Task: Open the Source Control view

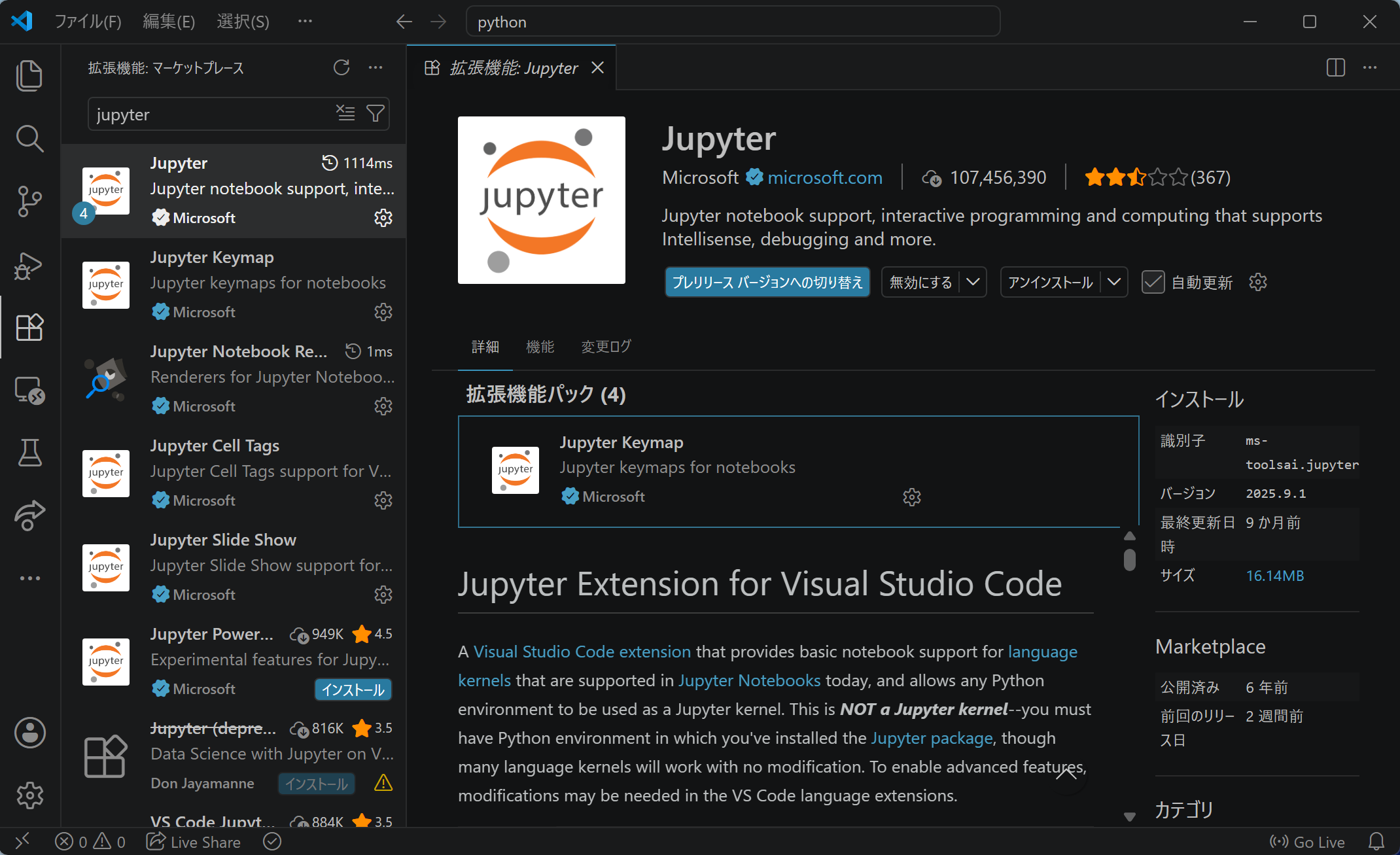Action: point(29,201)
